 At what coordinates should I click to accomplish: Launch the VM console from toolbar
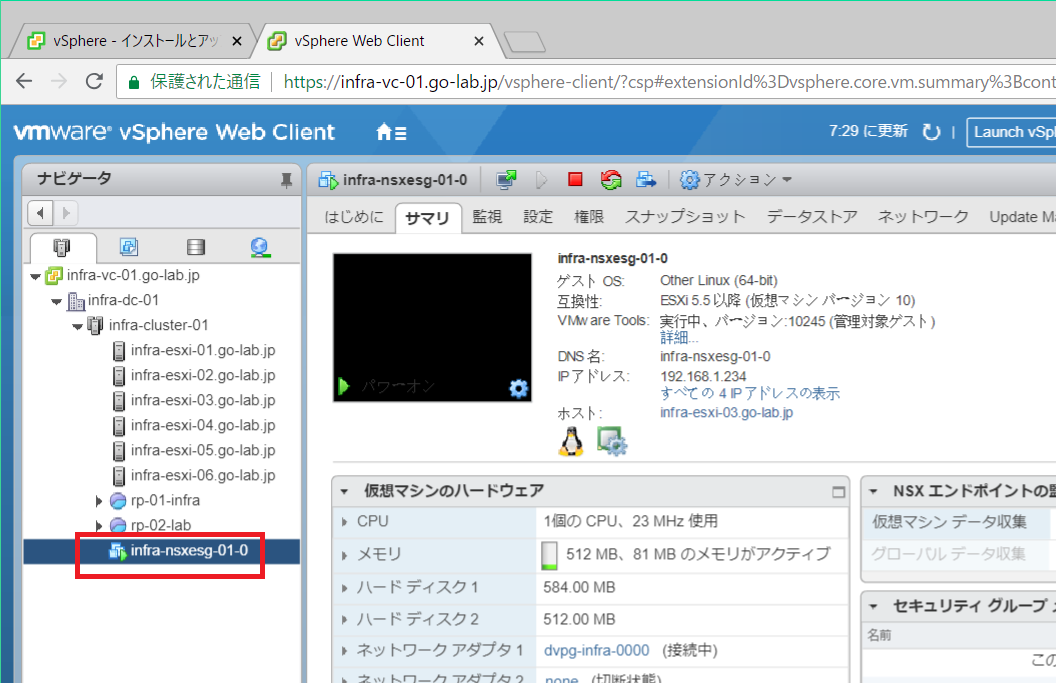[506, 180]
